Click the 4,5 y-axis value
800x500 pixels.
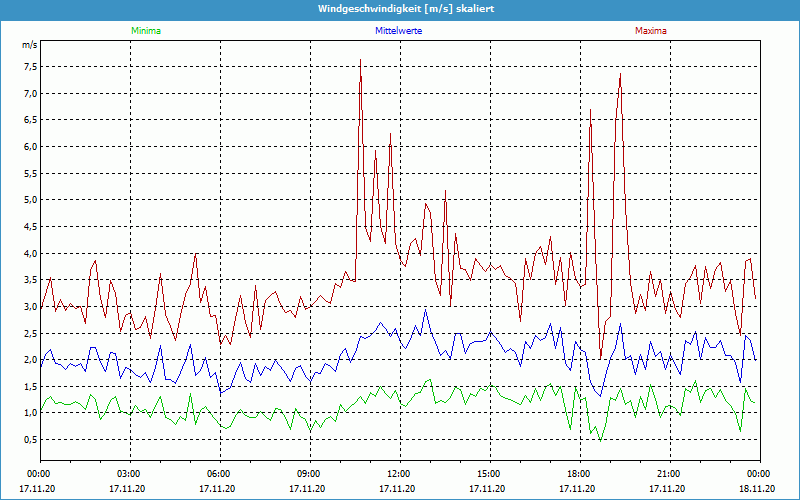[x=30, y=227]
